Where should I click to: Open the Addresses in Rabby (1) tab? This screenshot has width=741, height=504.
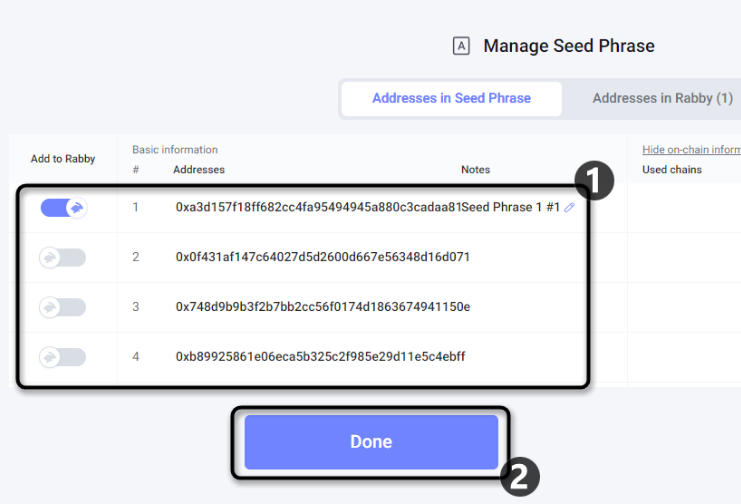coord(663,98)
